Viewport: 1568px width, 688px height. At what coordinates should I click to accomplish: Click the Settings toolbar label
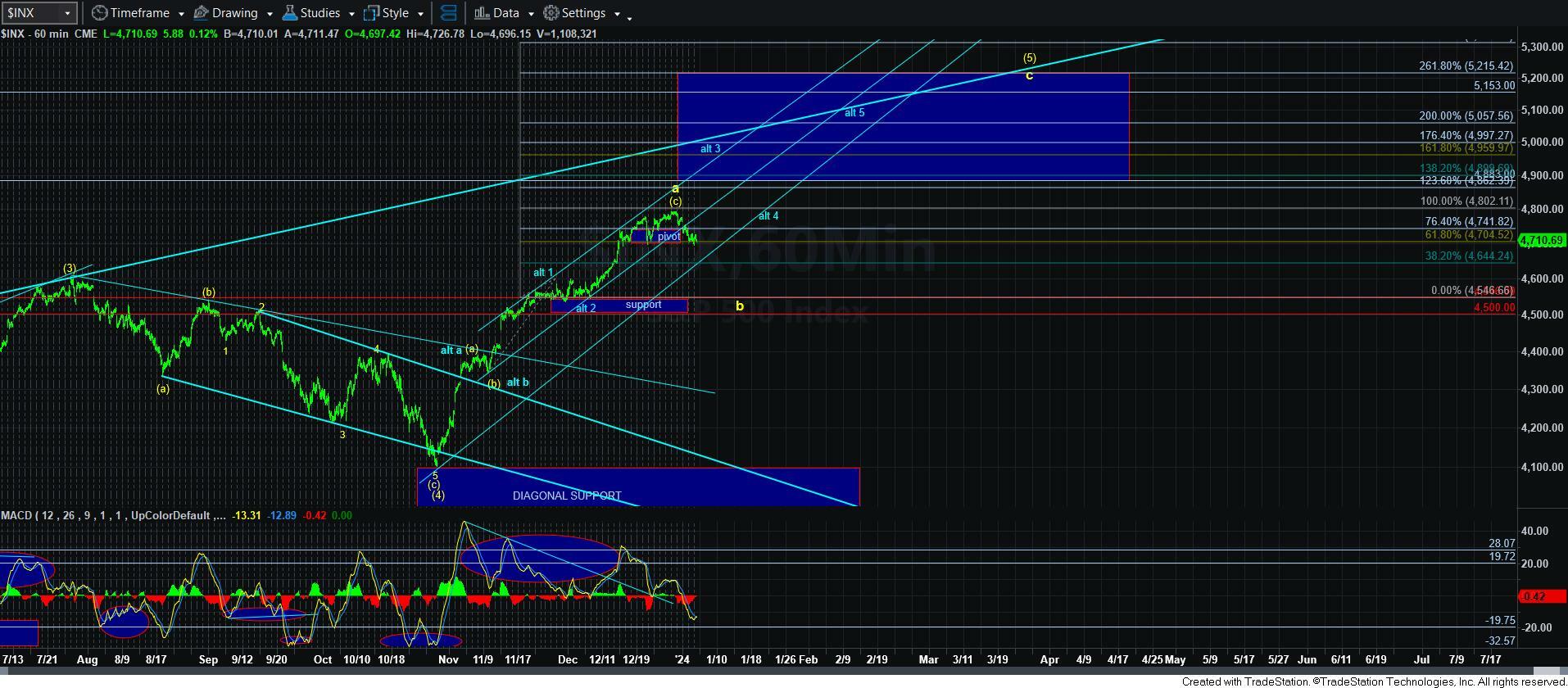[x=583, y=13]
